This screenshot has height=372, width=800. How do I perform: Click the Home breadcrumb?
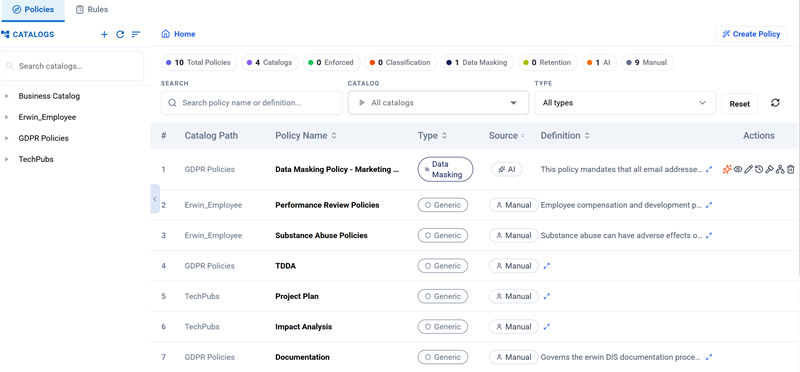point(179,34)
